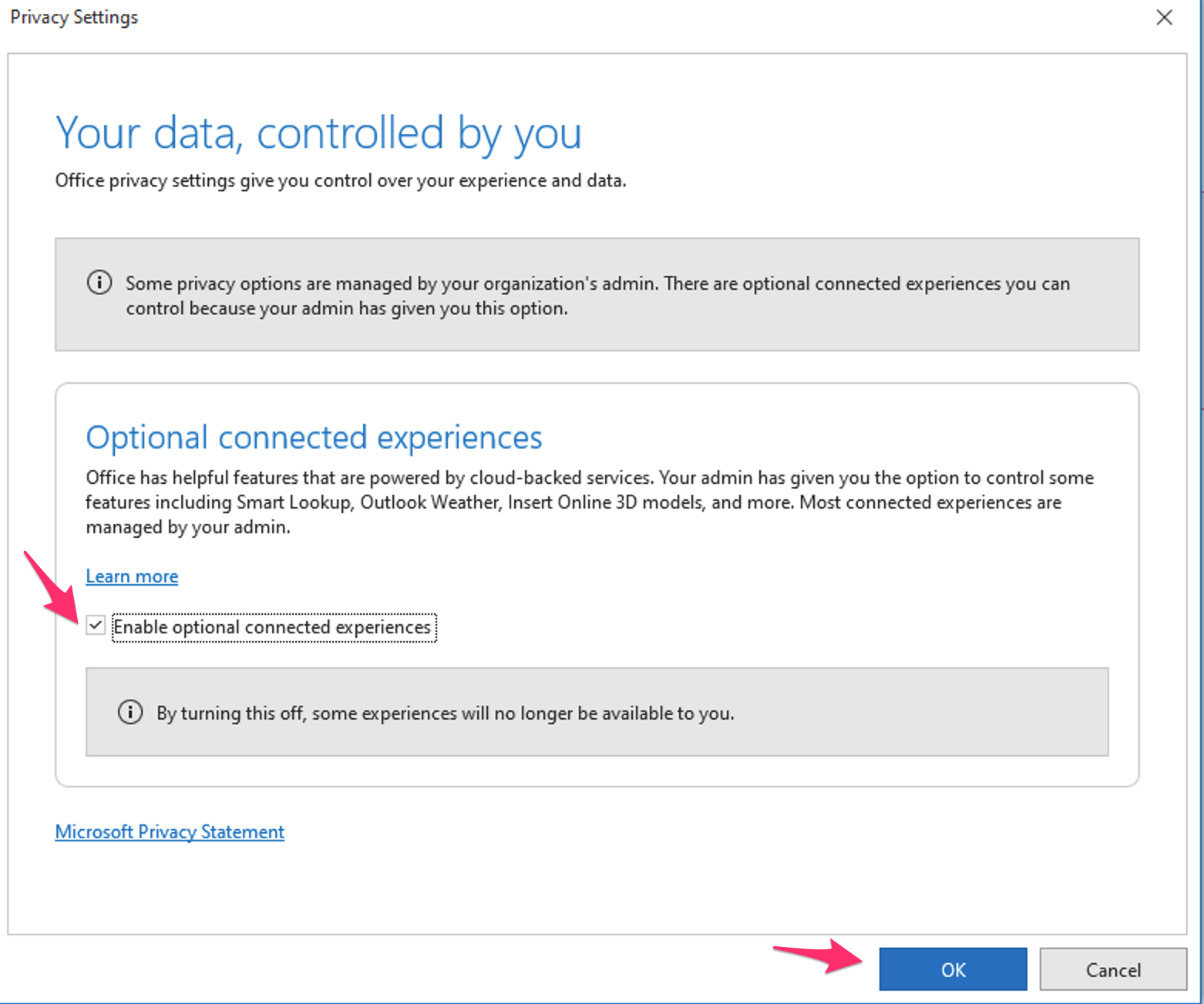Select the info symbol in the gray warning box

(x=129, y=712)
